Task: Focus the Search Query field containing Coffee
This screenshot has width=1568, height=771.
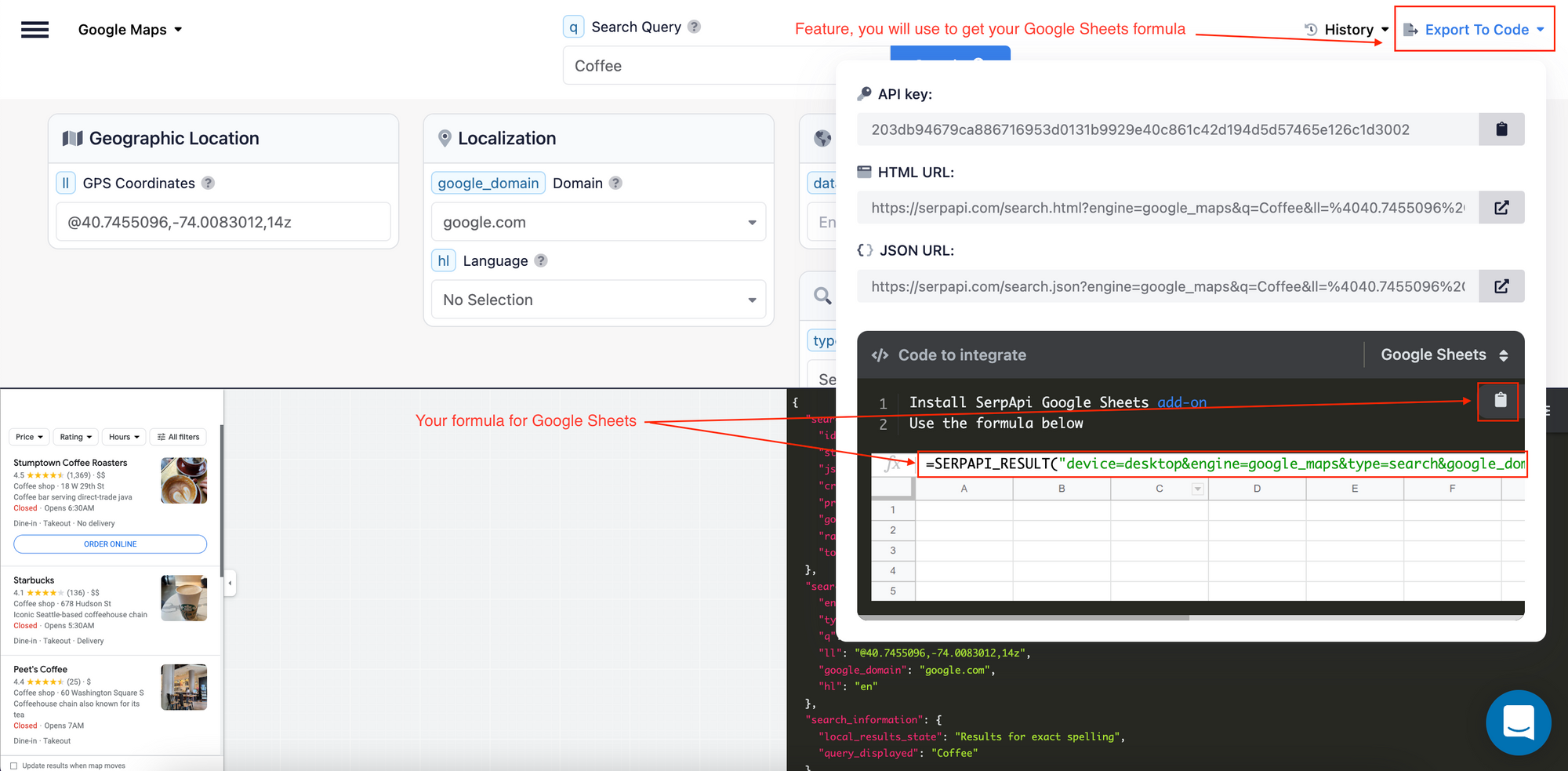Action: pyautogui.click(x=726, y=66)
